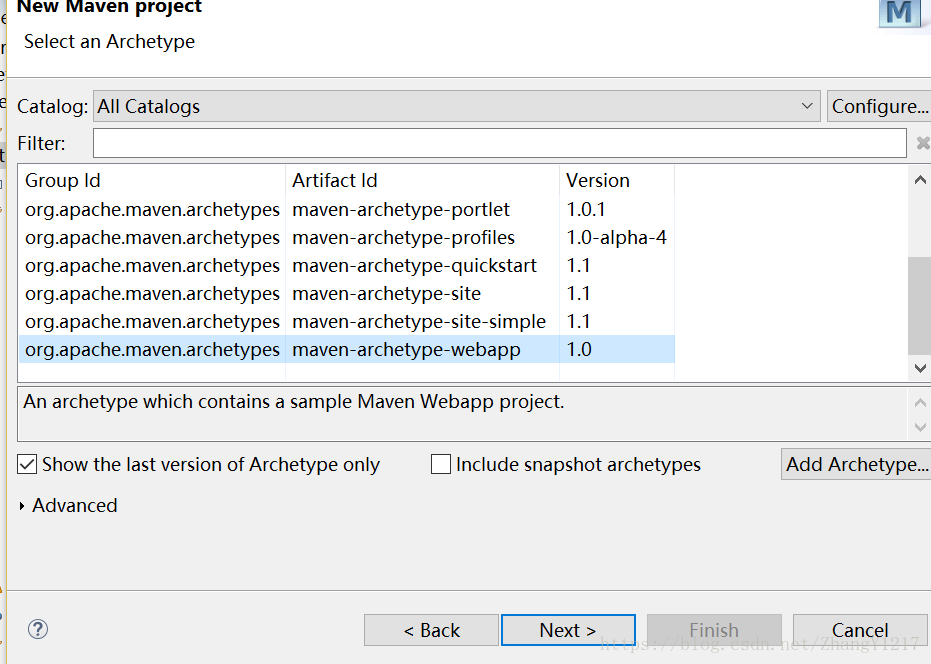Viewport: 931px width, 664px height.
Task: Click the archetype list scroll down arrow
Action: pyautogui.click(x=920, y=368)
